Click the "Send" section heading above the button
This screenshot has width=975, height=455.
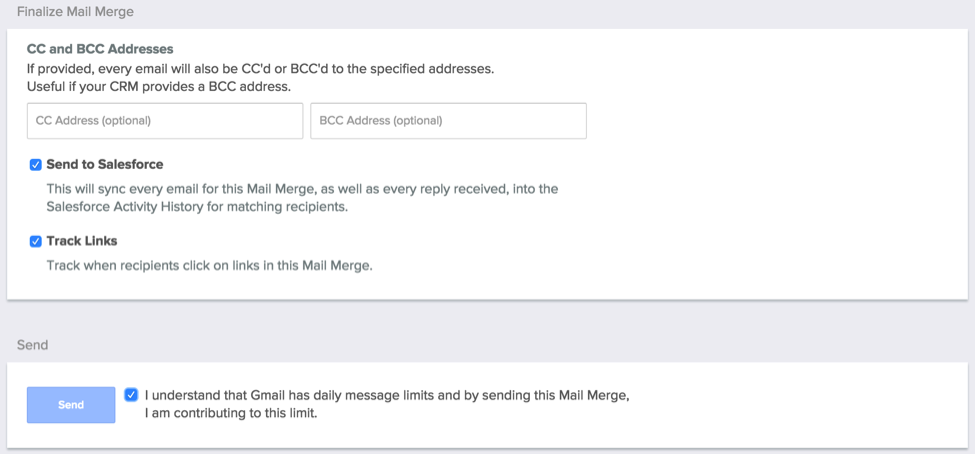33,345
